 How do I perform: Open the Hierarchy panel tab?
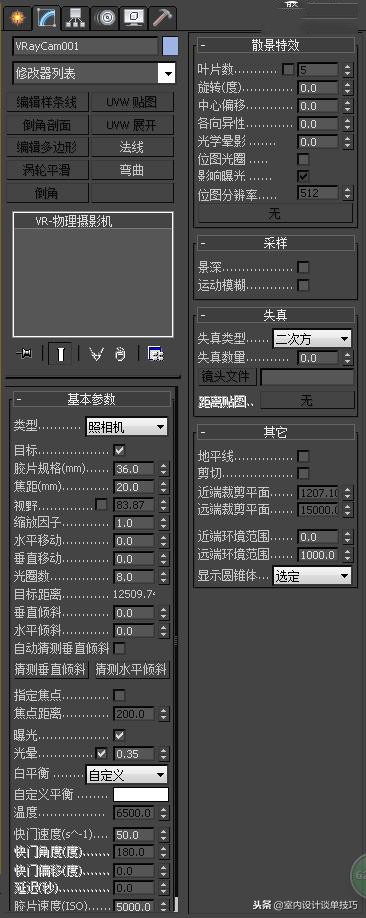click(76, 18)
